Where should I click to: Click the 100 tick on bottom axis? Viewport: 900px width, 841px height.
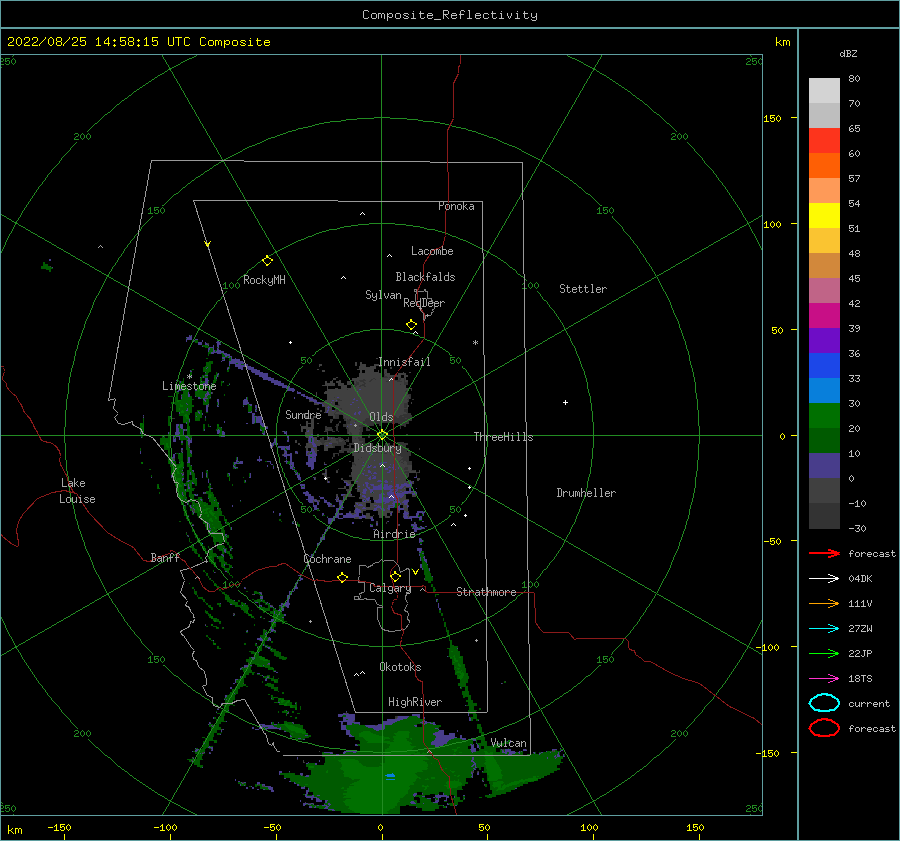[589, 827]
